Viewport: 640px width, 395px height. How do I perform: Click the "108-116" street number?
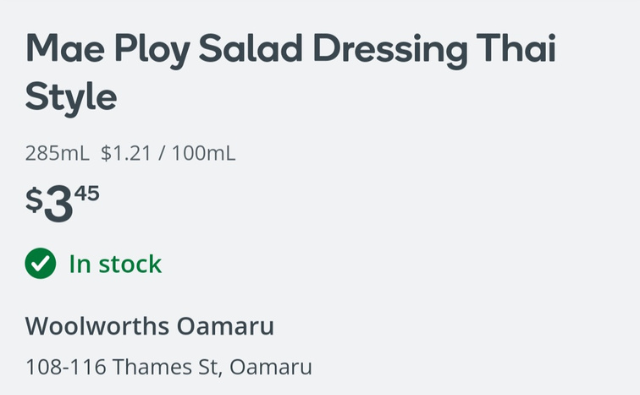coord(66,366)
